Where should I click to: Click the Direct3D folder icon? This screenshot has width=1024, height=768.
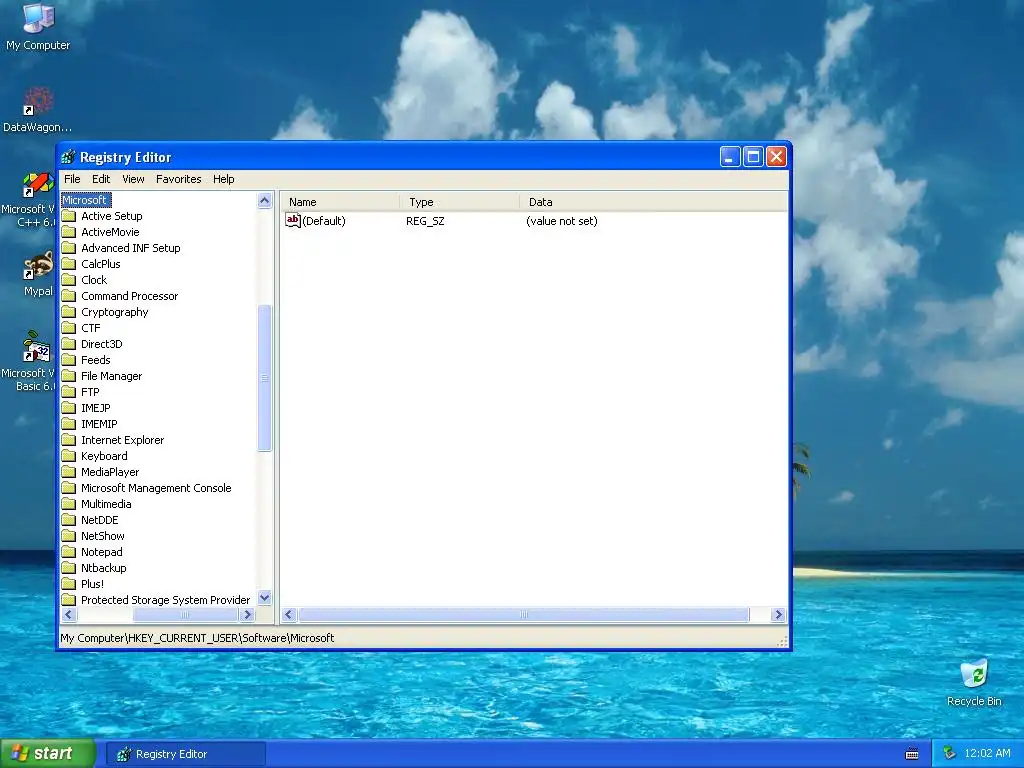(69, 344)
